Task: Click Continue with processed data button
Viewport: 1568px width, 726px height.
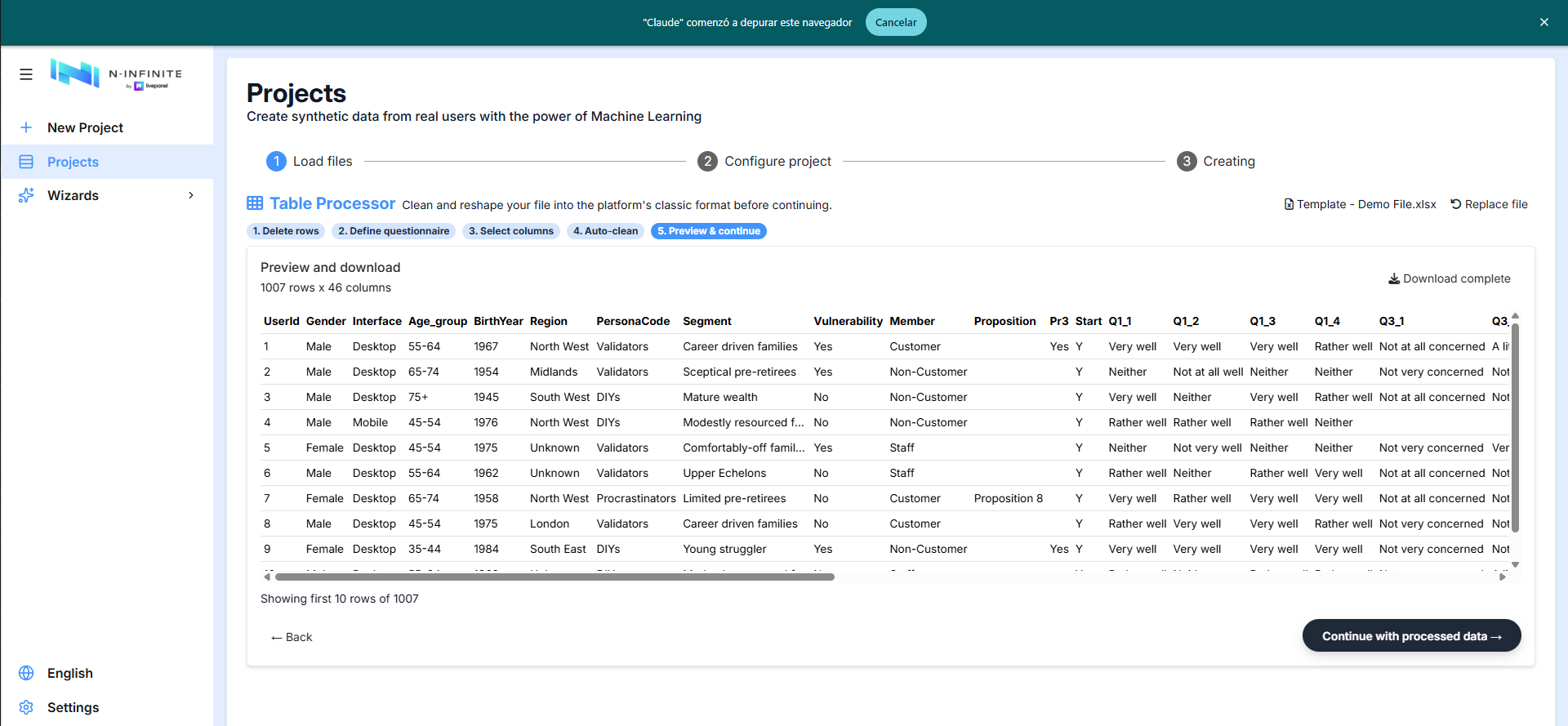Action: tap(1412, 635)
